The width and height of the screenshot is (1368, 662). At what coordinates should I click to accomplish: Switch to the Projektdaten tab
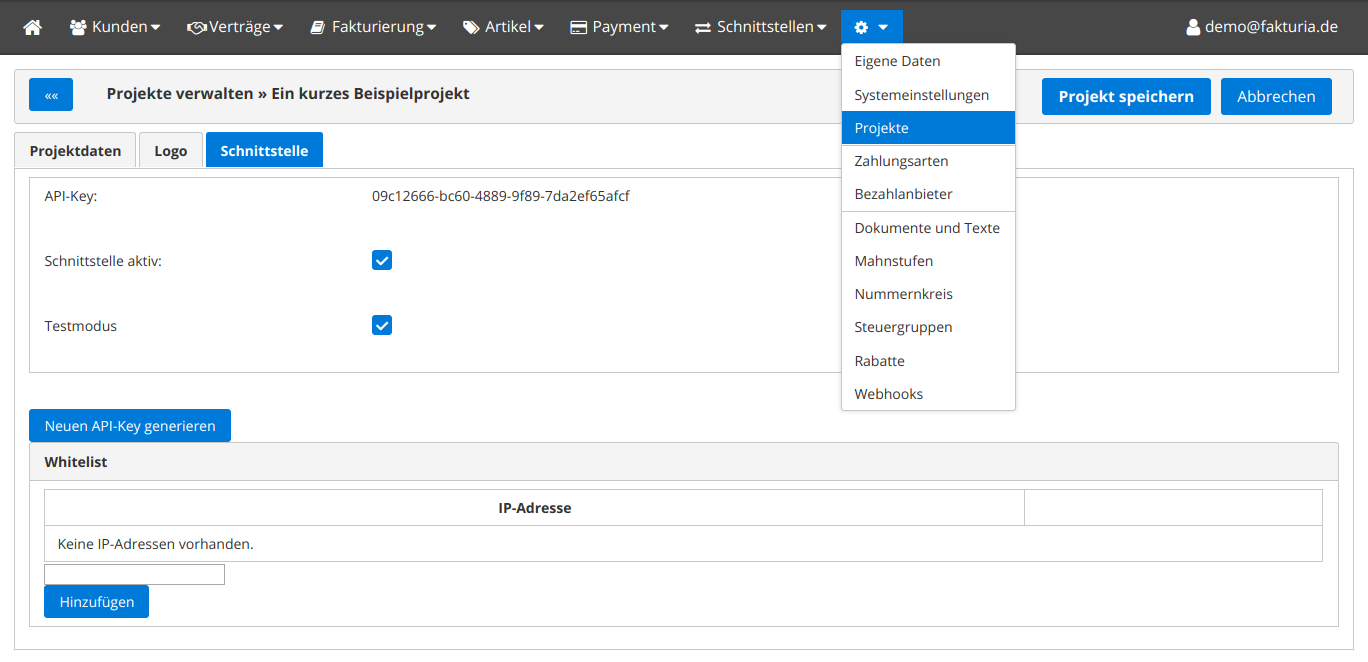pos(75,151)
